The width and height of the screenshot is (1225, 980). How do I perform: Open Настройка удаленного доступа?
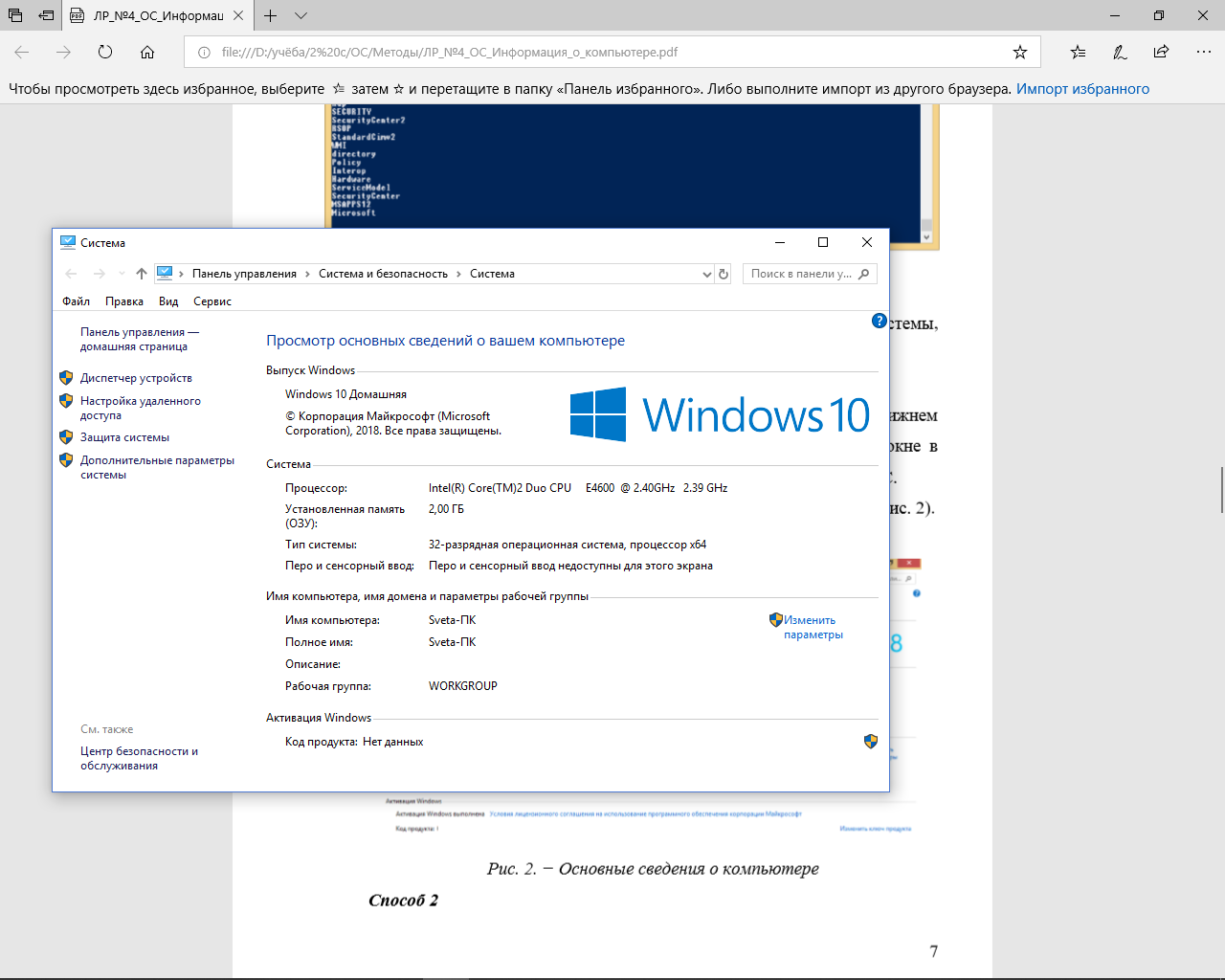click(141, 408)
